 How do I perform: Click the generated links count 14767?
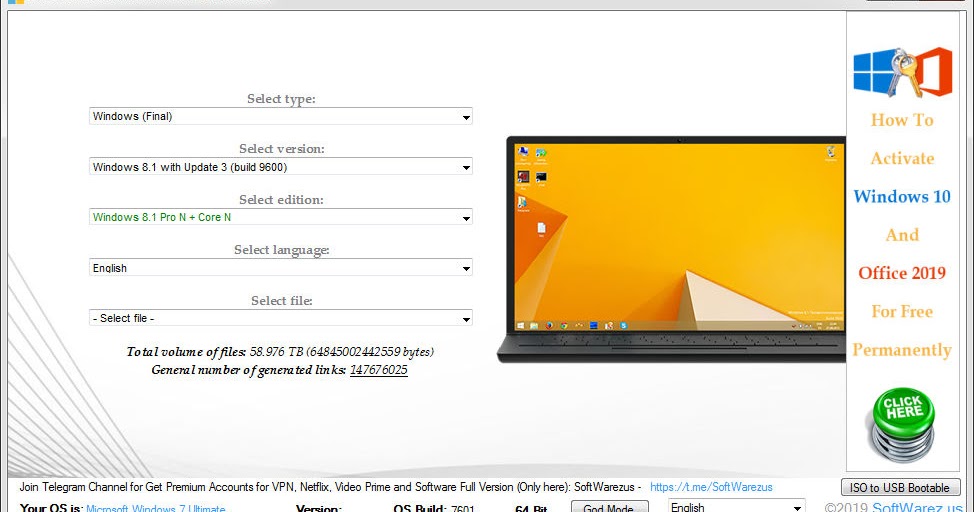378,370
